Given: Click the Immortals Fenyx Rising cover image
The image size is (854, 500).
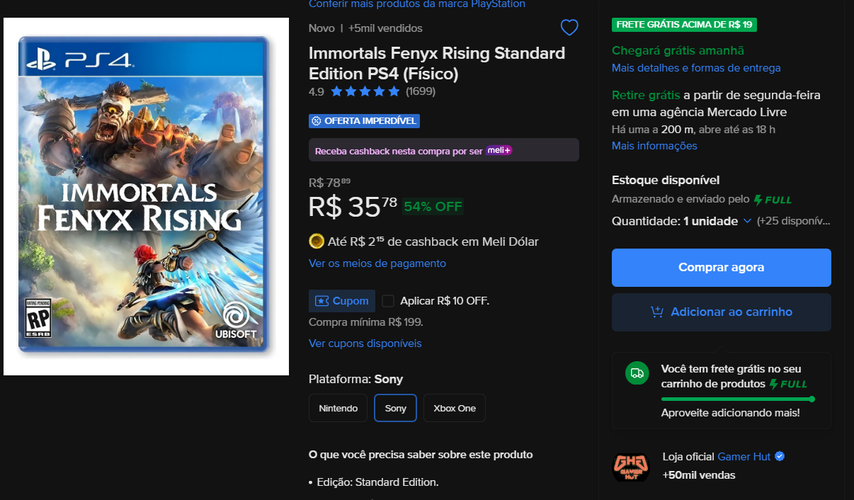Looking at the screenshot, I should coord(146,196).
